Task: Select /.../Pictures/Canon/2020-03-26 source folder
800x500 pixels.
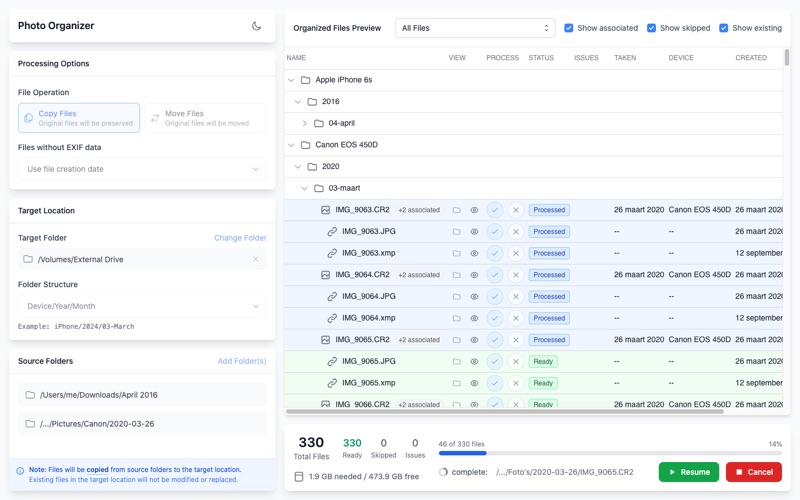Action: point(142,424)
